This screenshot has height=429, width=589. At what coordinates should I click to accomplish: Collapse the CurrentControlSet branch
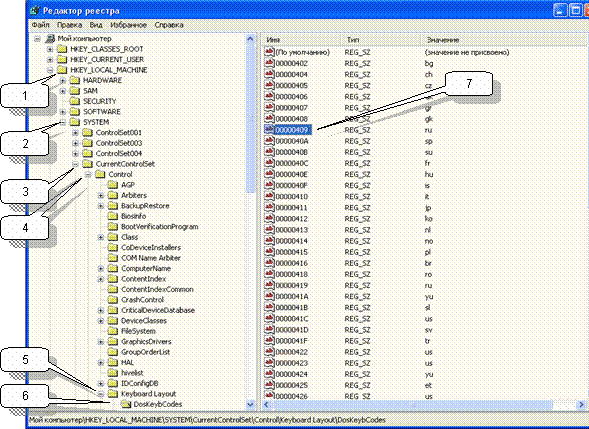(x=75, y=164)
